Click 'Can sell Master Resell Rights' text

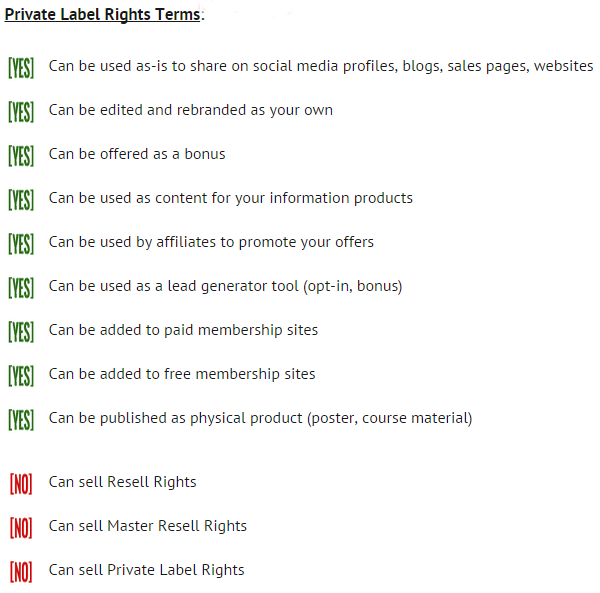tap(148, 526)
